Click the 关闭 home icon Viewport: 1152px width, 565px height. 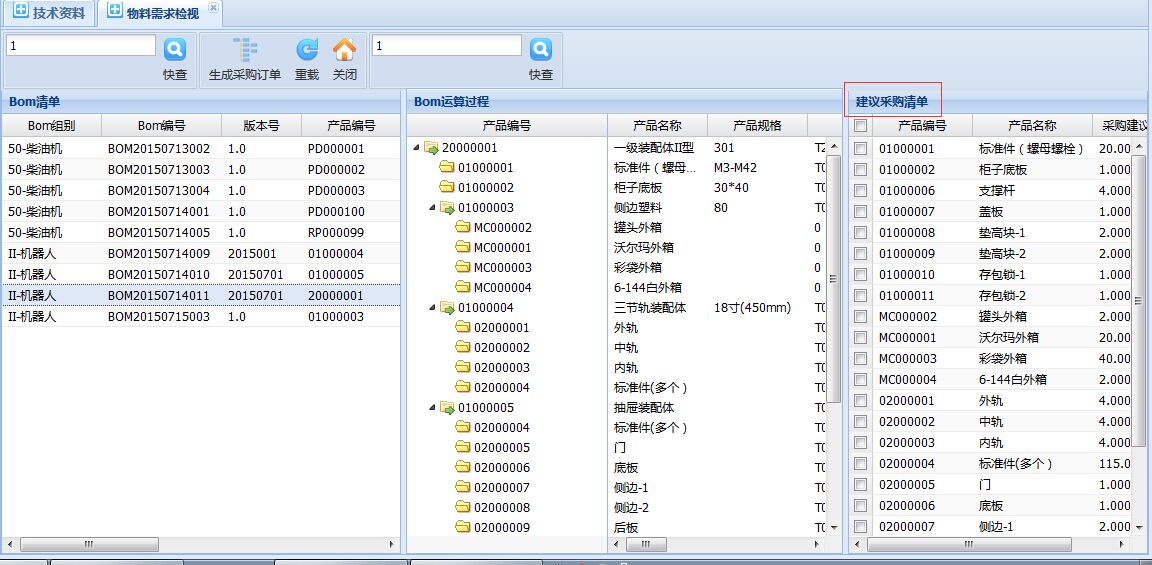pyautogui.click(x=344, y=49)
